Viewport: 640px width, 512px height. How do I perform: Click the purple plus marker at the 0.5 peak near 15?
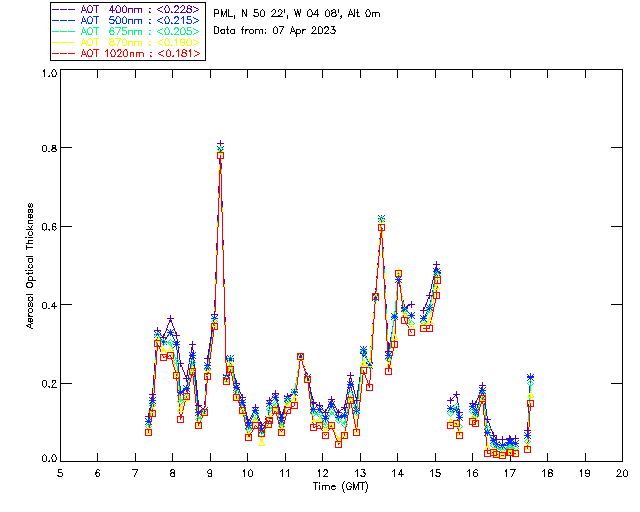click(x=436, y=265)
